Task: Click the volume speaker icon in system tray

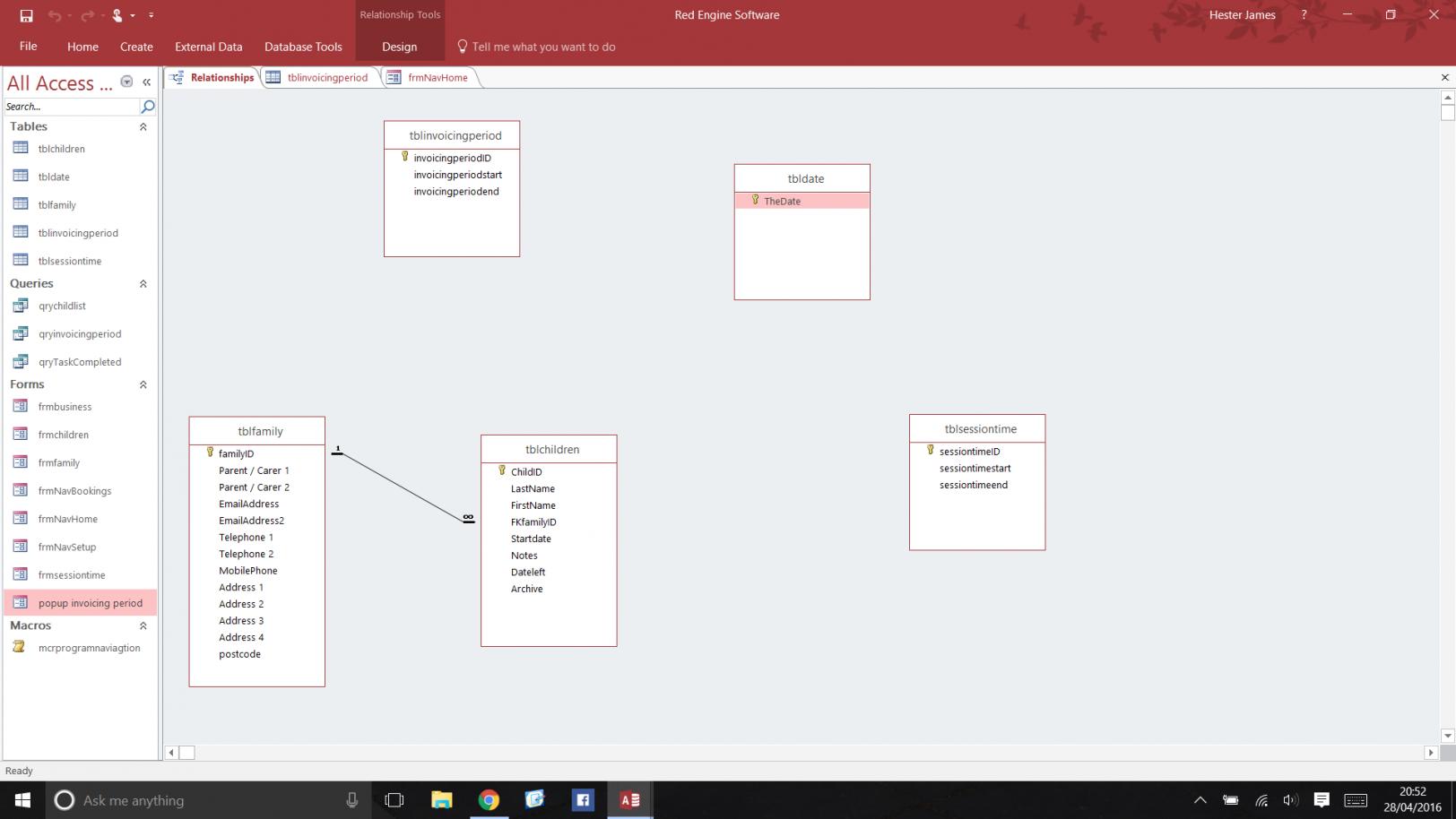Action: 1290,800
